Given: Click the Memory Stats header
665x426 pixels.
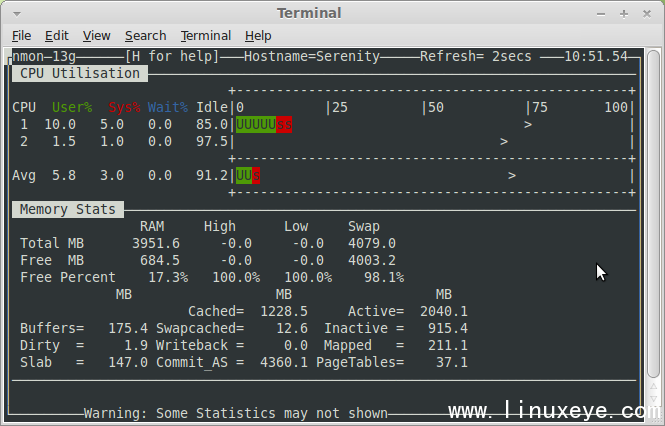Looking at the screenshot, I should pyautogui.click(x=68, y=210).
